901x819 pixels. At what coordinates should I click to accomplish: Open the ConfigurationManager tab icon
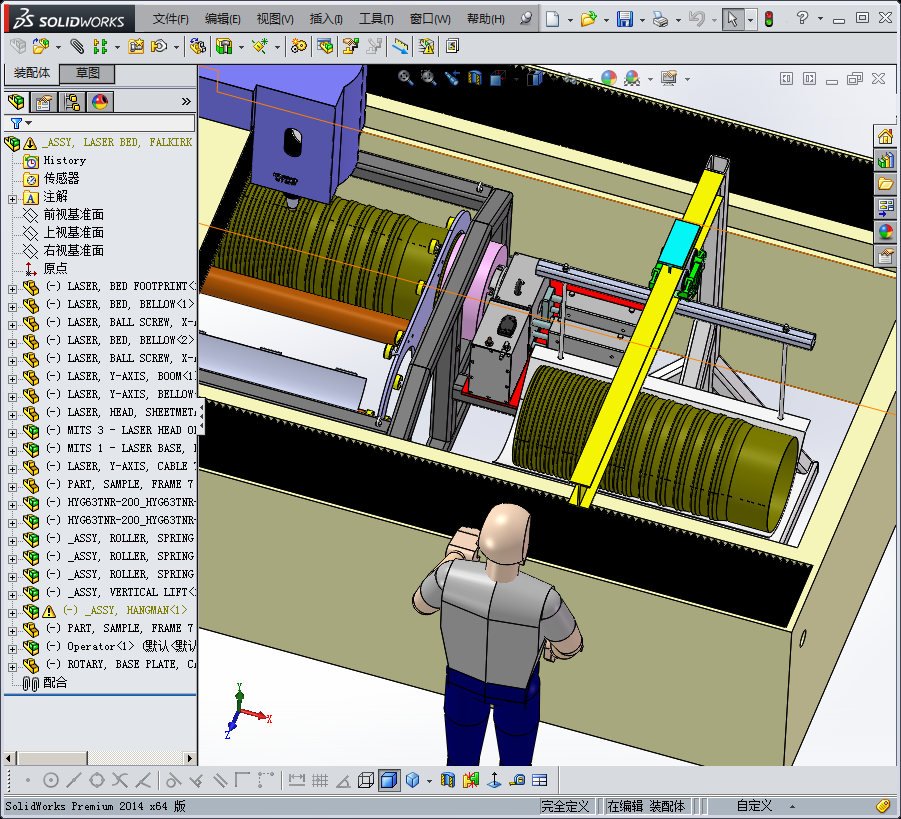(x=72, y=101)
